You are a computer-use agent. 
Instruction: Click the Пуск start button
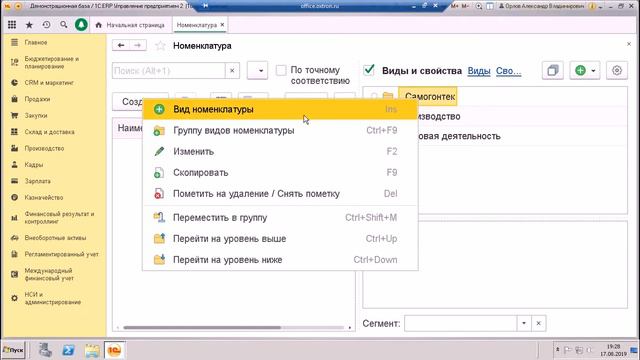[13, 350]
